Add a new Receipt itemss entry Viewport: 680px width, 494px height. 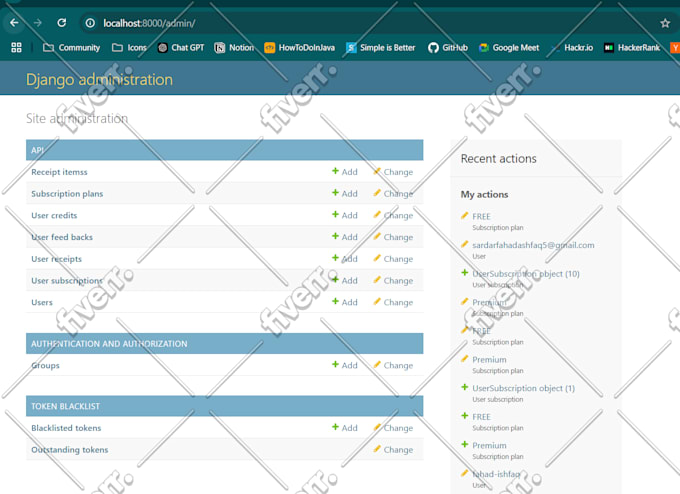(345, 172)
